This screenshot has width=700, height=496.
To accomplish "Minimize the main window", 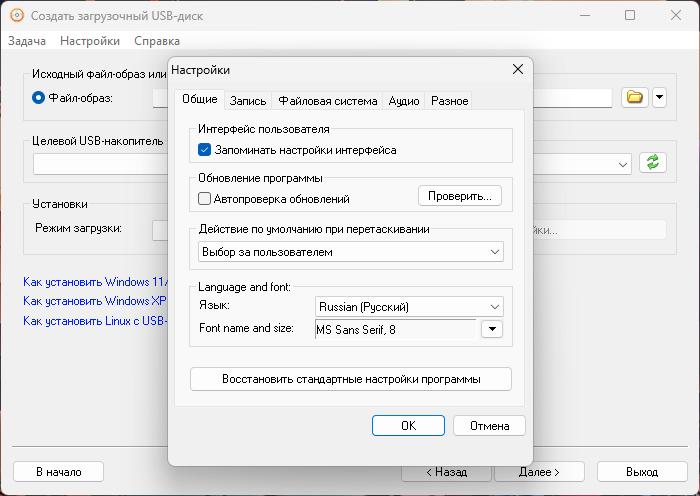I will [x=585, y=15].
